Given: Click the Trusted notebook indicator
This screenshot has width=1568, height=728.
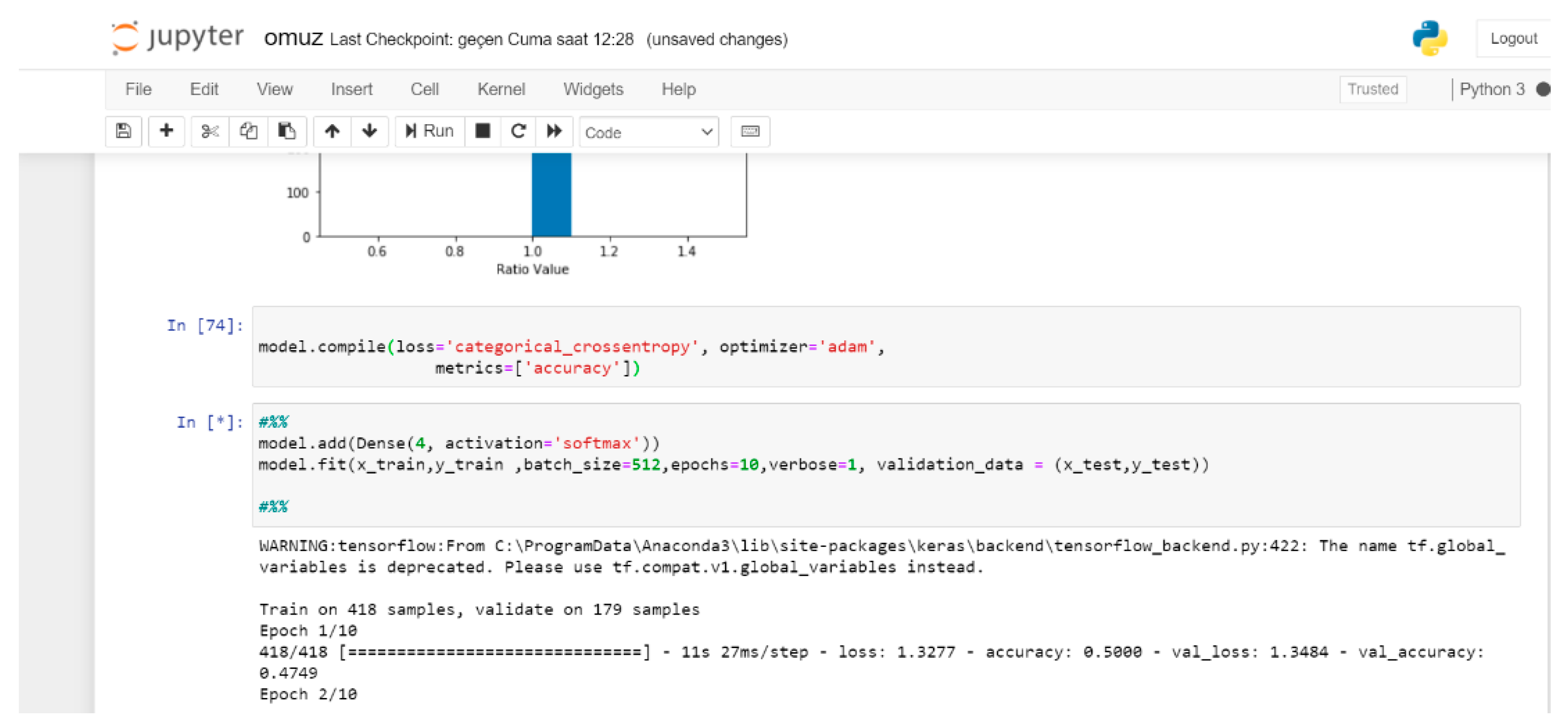Looking at the screenshot, I should (1372, 89).
